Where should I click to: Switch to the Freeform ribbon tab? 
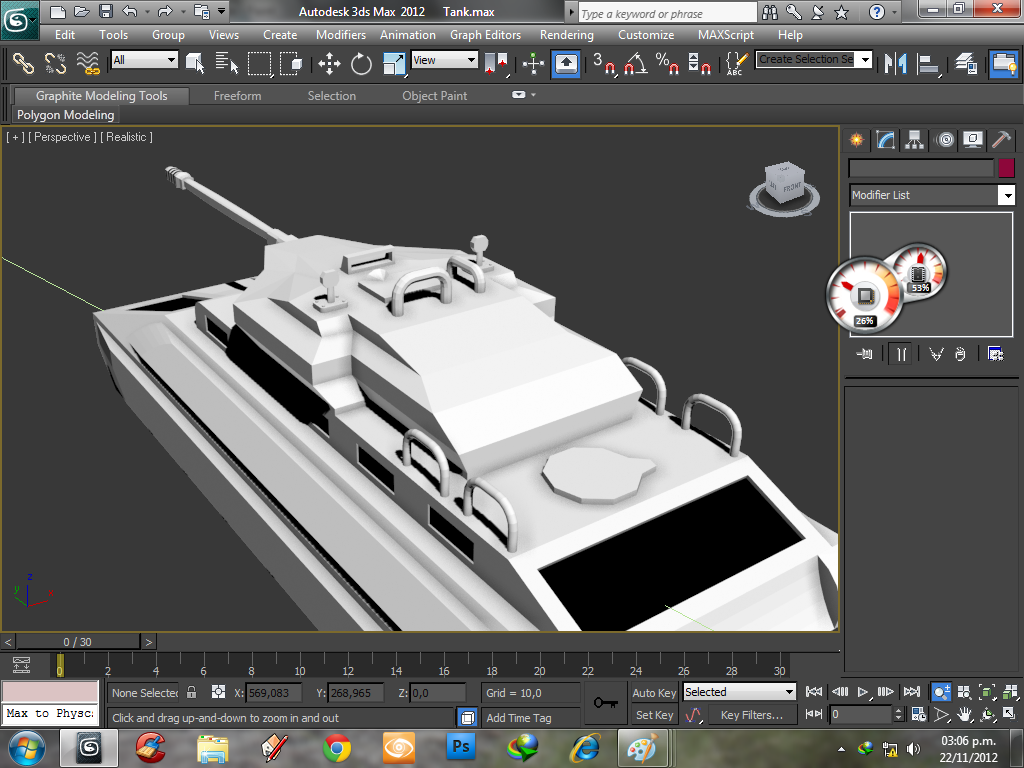coord(237,96)
